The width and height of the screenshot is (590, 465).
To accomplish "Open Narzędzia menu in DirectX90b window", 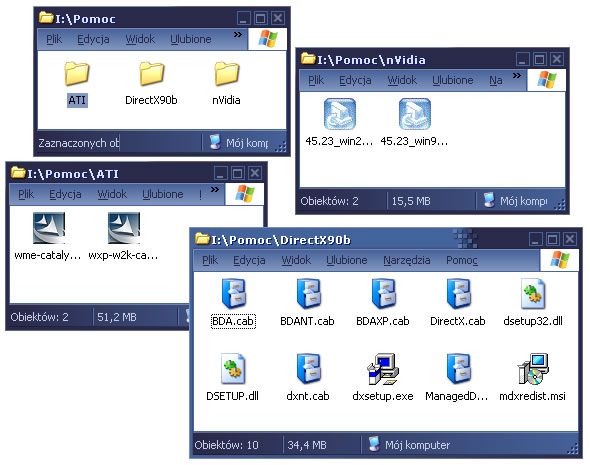I will [406, 260].
